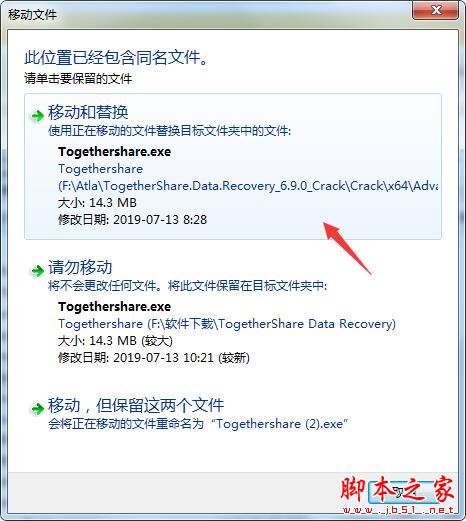Click the F:\软件下载 destination path text
This screenshot has height=521, width=466.
click(x=271, y=324)
